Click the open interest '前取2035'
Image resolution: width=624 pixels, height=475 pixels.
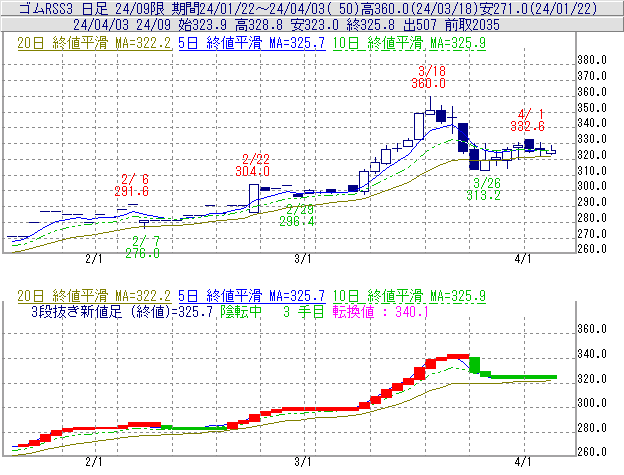(x=472, y=25)
